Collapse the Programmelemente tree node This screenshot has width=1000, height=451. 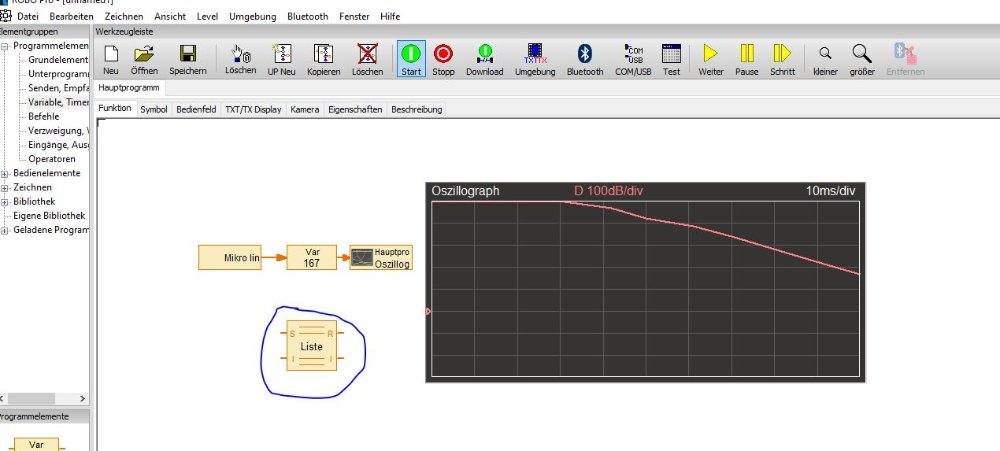click(6, 46)
